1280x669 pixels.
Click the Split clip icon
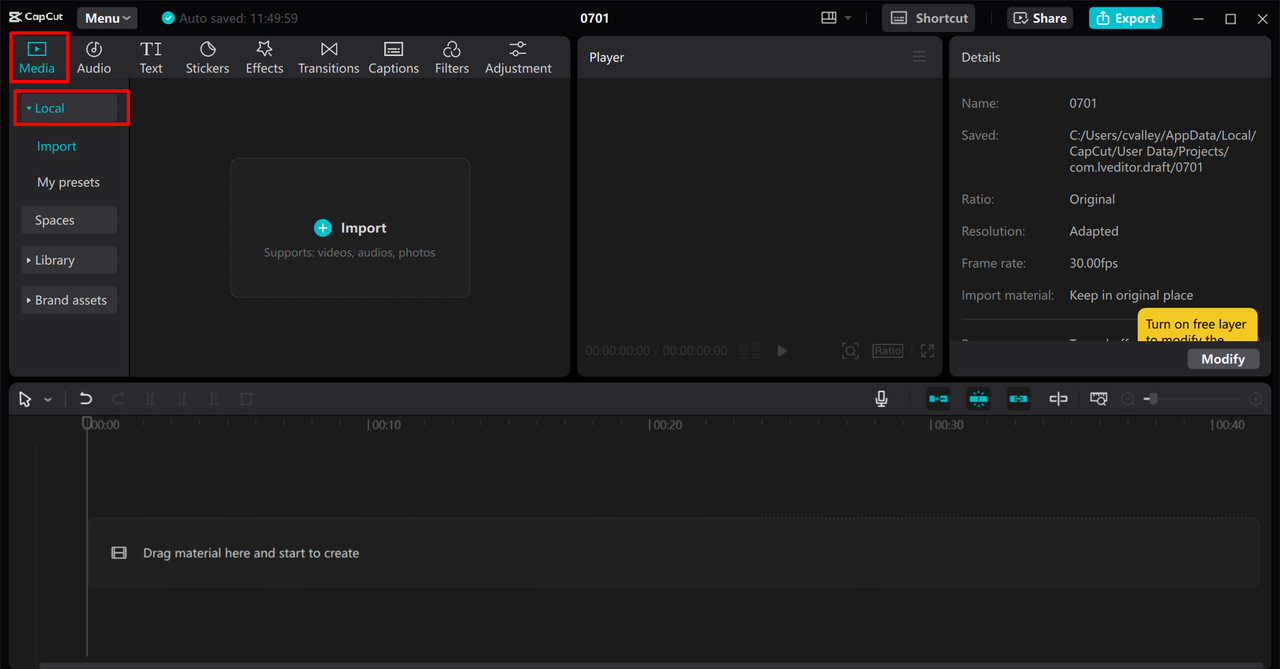150,399
